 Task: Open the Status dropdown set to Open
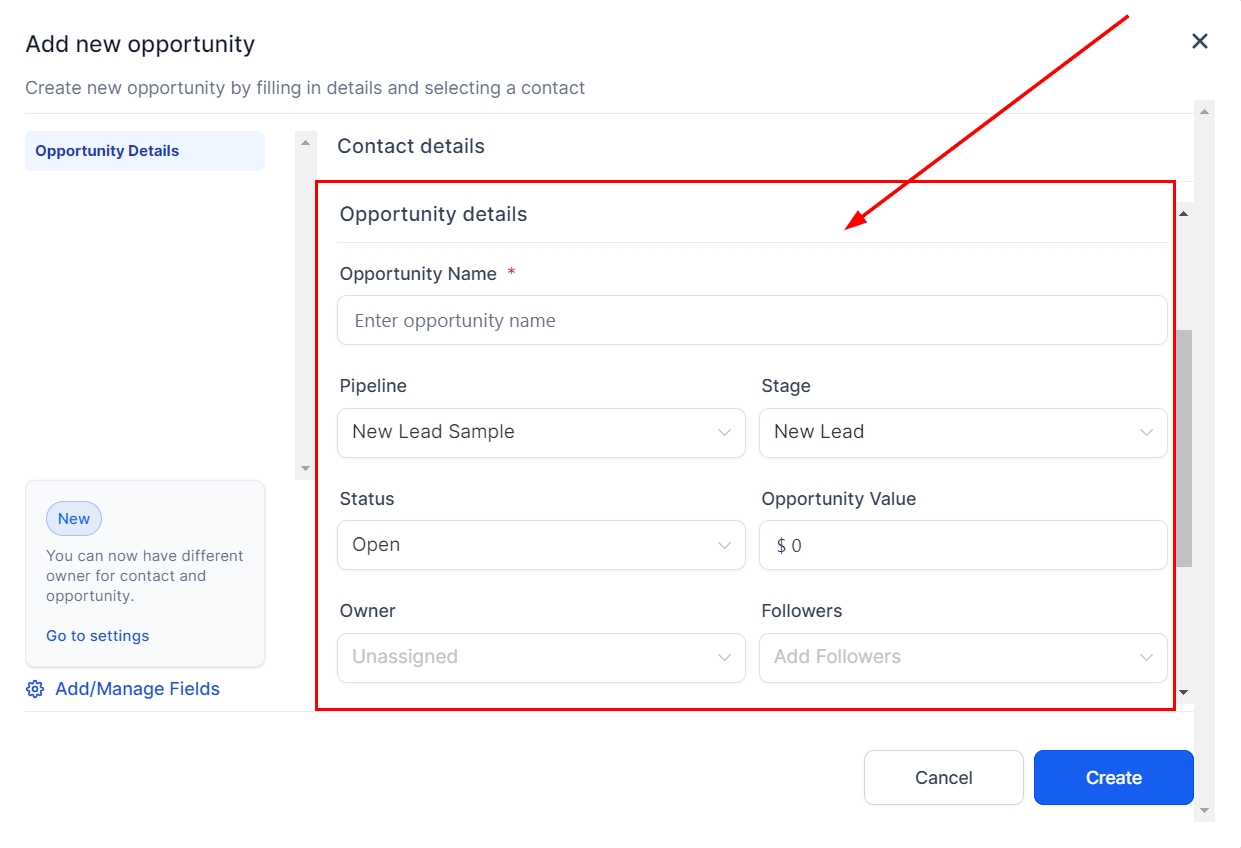pyautogui.click(x=541, y=546)
